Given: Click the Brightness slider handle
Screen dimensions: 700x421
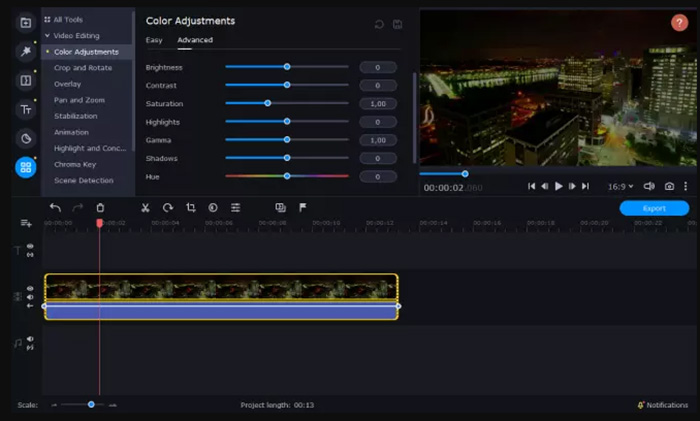Looking at the screenshot, I should [287, 67].
